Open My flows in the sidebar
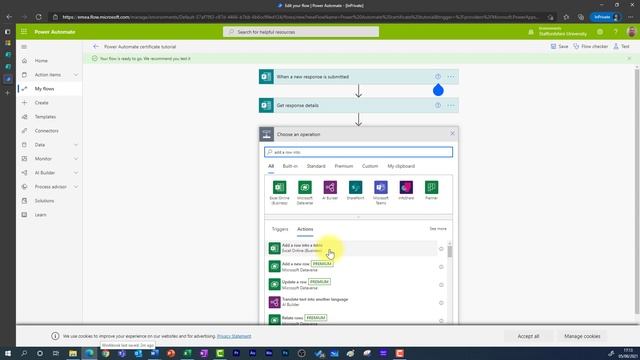The image size is (640, 360). [x=44, y=89]
